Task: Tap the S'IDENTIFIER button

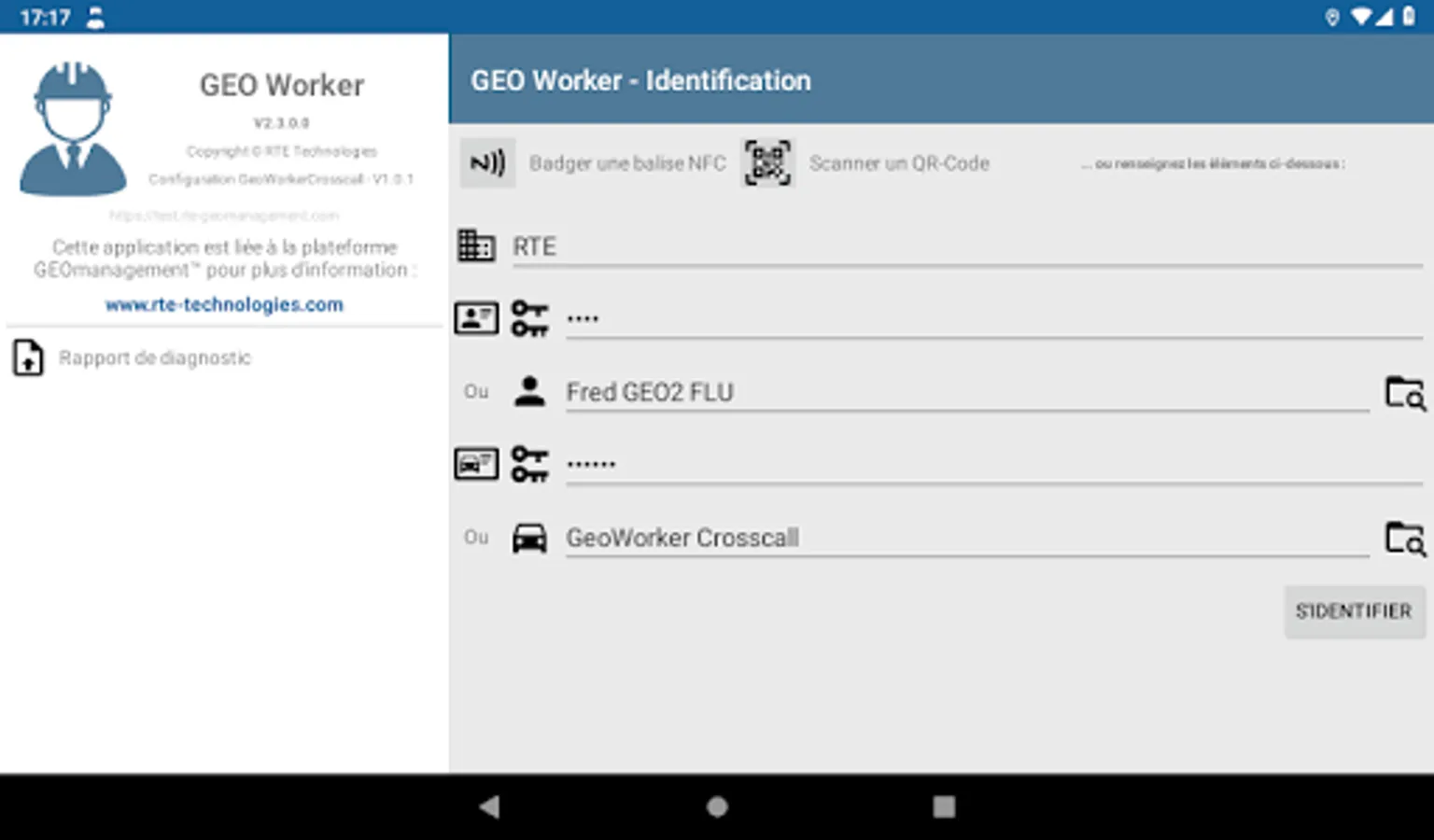Action: click(1355, 611)
